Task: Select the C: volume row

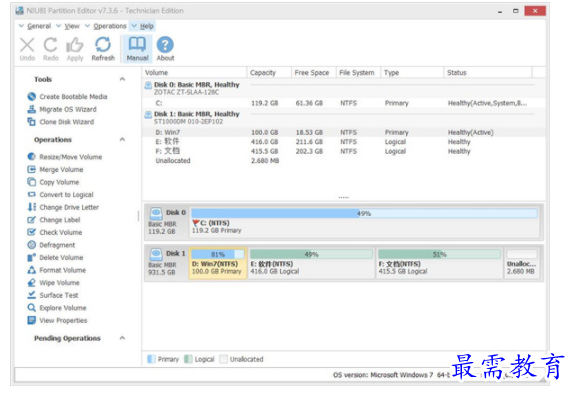Action: pyautogui.click(x=344, y=103)
